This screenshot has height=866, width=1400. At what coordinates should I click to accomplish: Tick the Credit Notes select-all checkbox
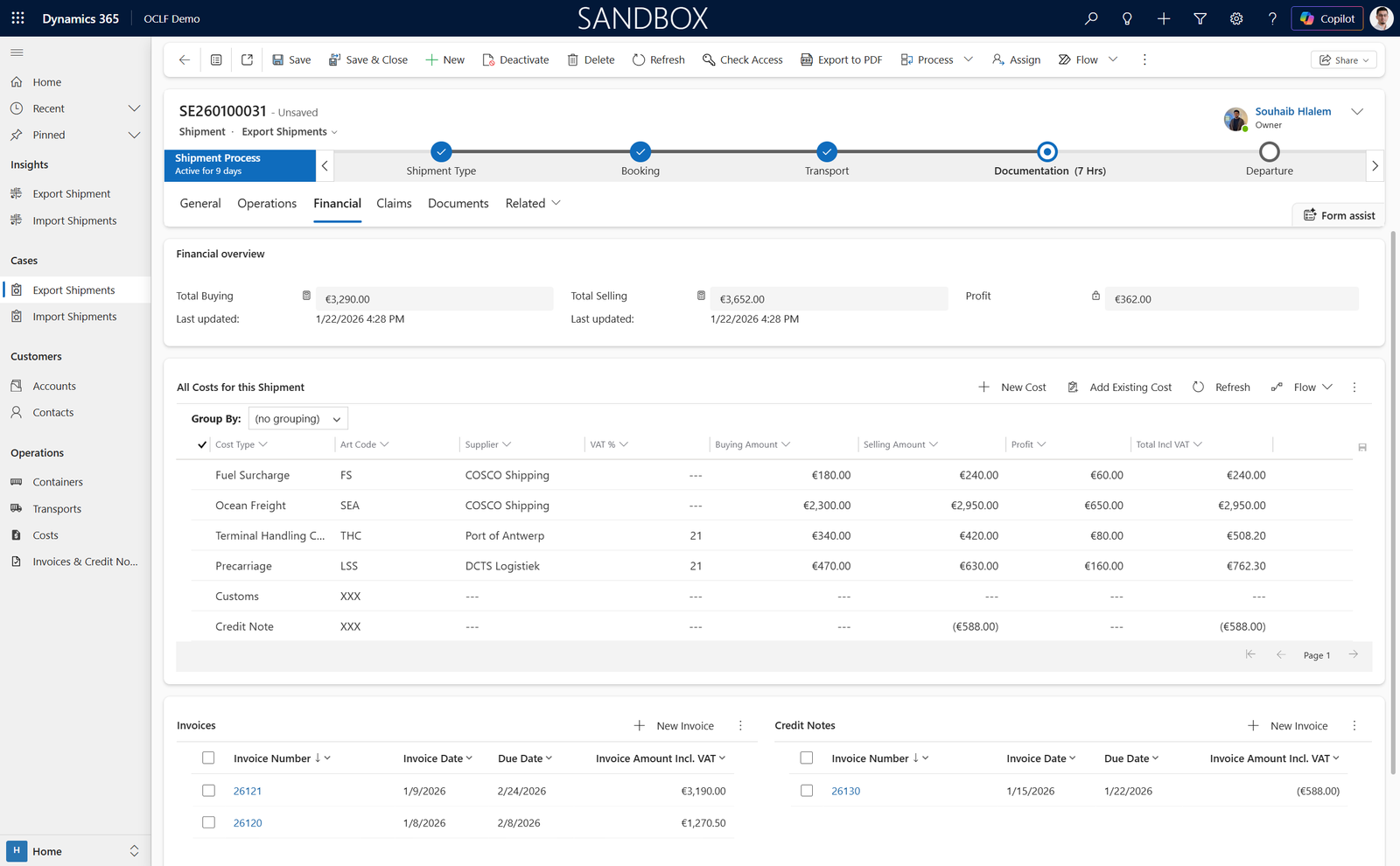(806, 758)
